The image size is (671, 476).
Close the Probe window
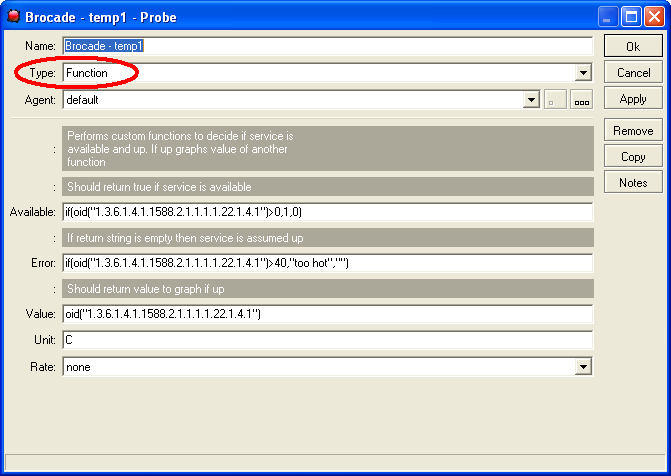coord(654,17)
